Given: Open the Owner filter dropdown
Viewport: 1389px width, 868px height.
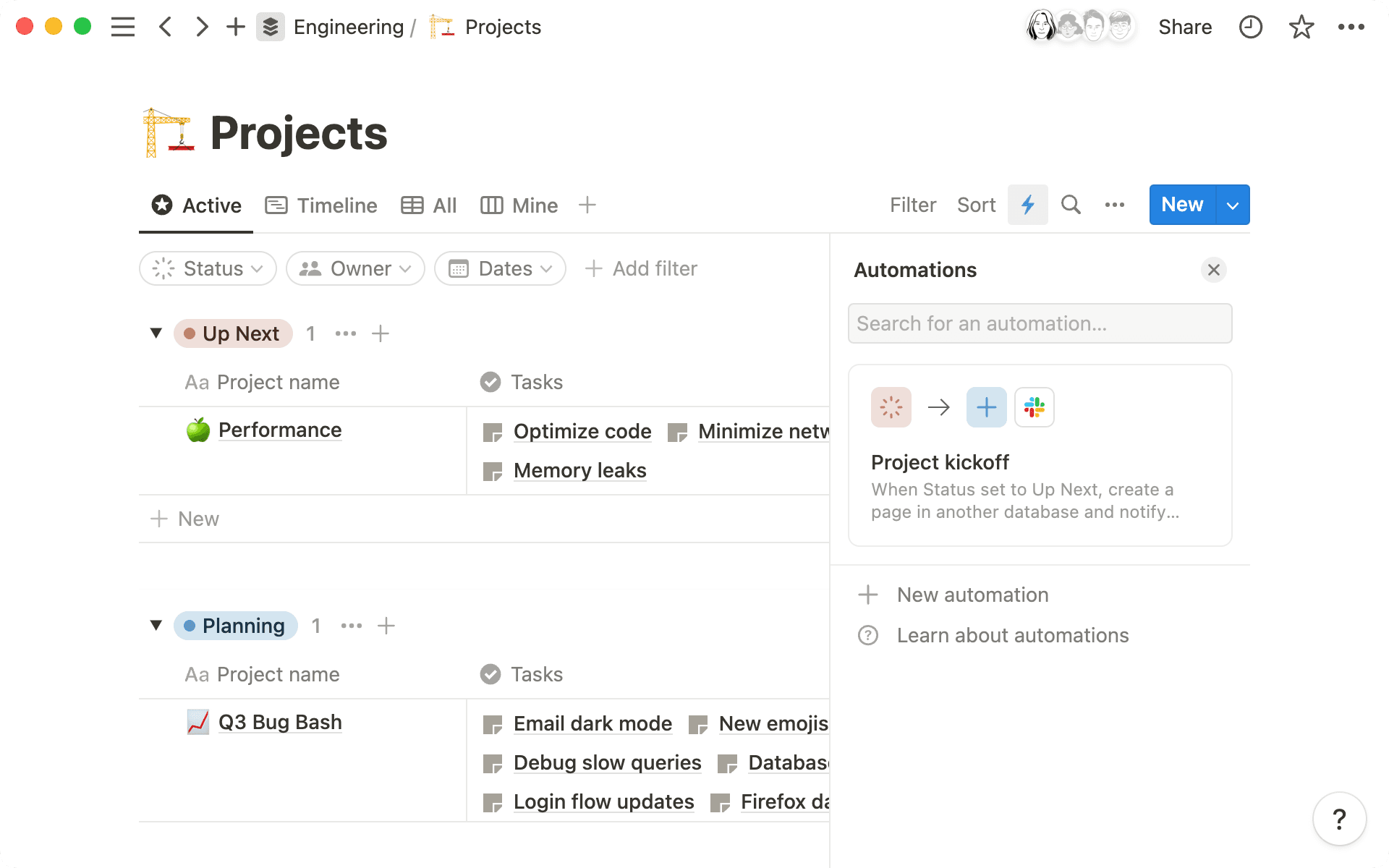Looking at the screenshot, I should tap(355, 268).
